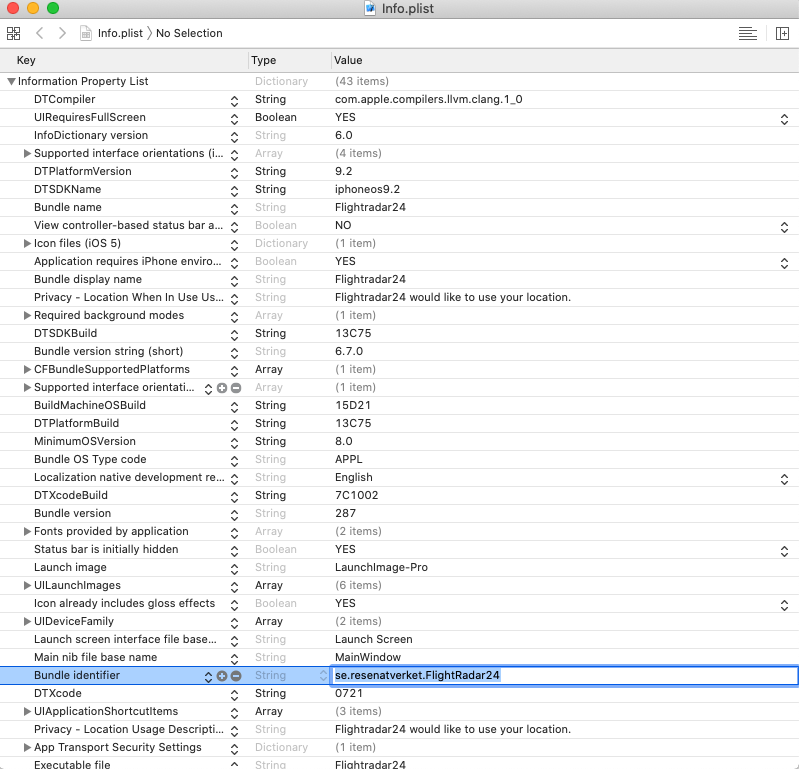Viewport: 799px width, 769px height.
Task: Open editor options lines icon
Action: [x=748, y=34]
